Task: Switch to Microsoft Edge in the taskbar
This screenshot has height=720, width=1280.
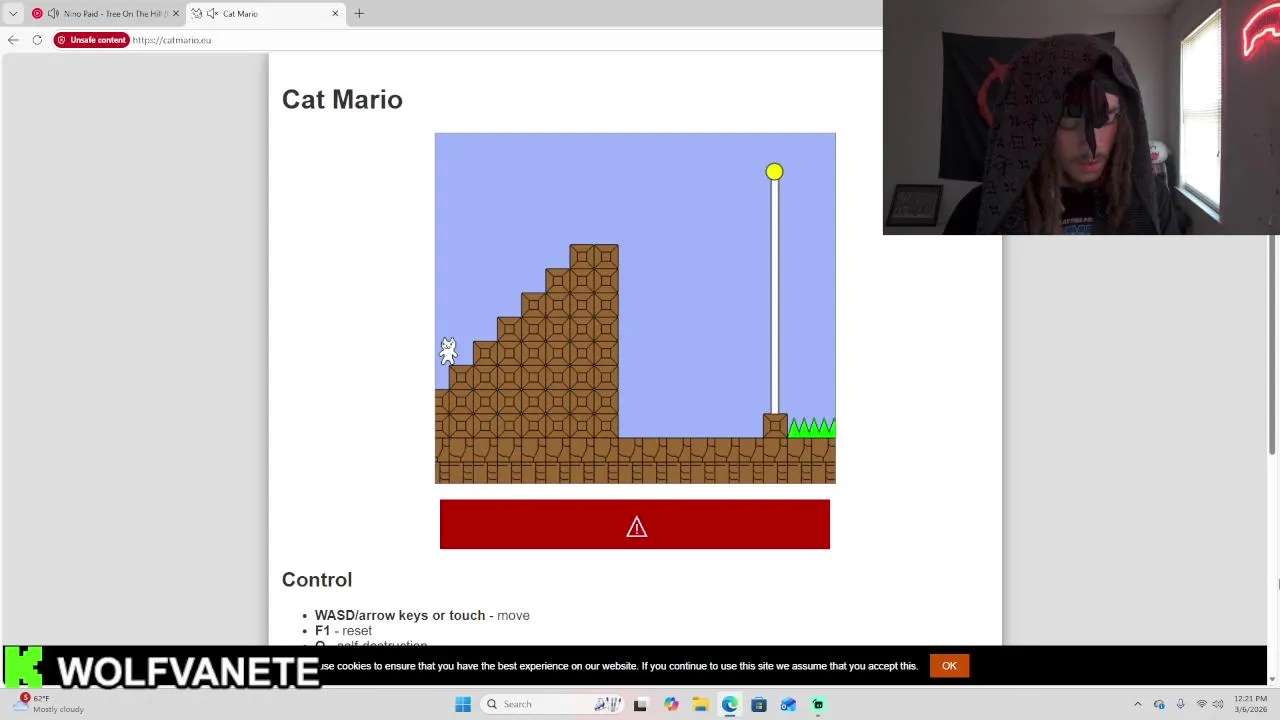Action: click(730, 704)
